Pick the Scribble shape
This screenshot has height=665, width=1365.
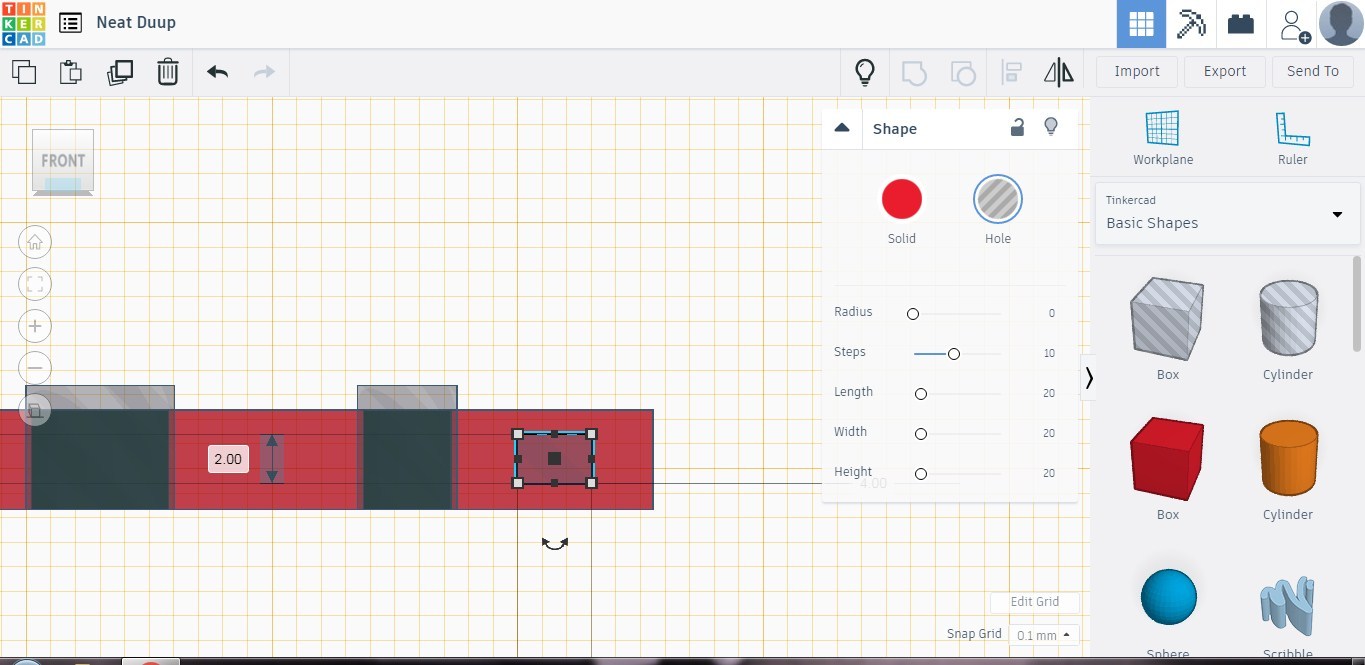[x=1287, y=607]
